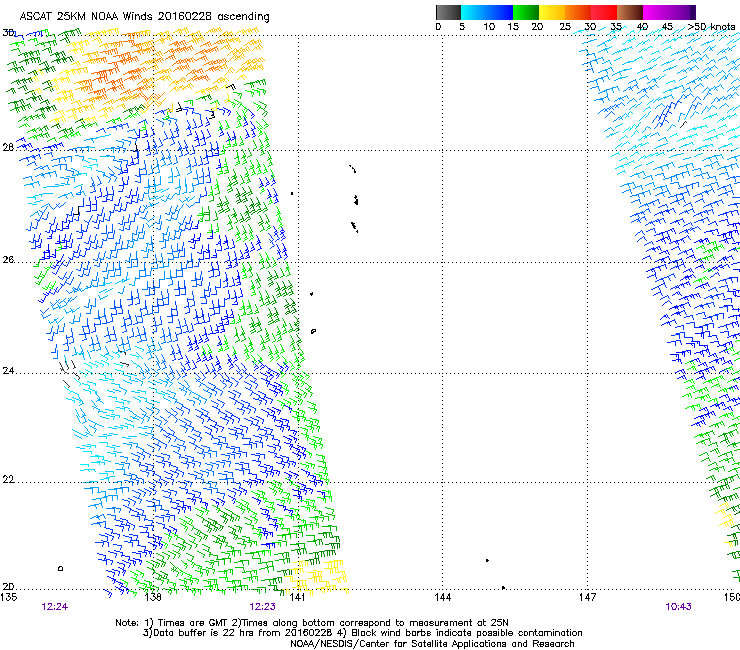
Task: Click the longitude label 138
Action: click(x=153, y=597)
